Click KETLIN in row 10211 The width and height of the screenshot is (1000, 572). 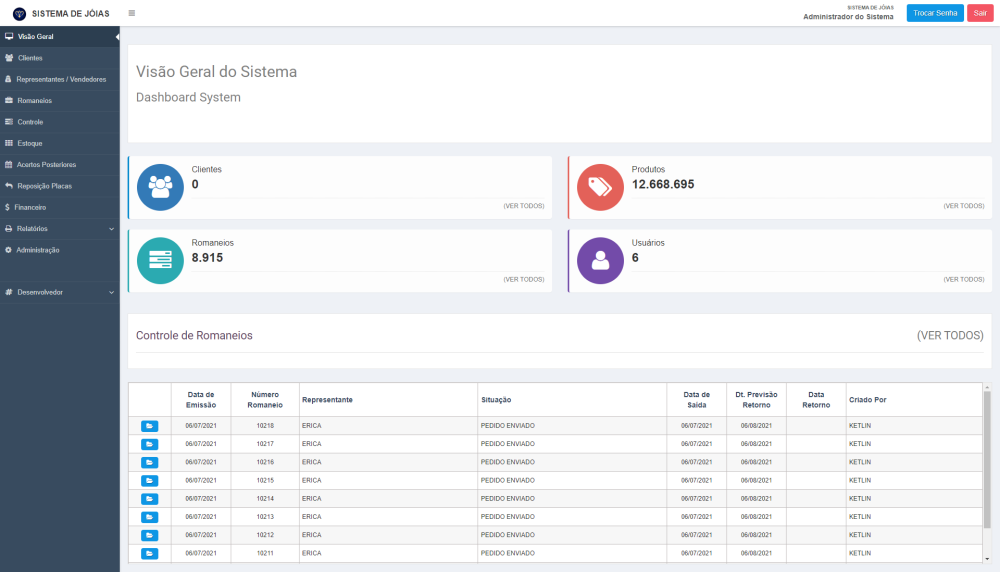860,554
